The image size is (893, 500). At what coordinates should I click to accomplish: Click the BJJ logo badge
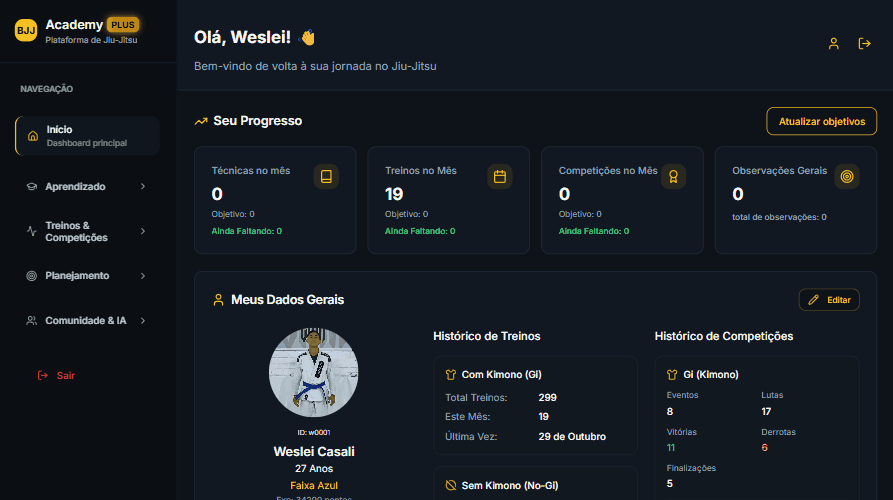coord(26,31)
